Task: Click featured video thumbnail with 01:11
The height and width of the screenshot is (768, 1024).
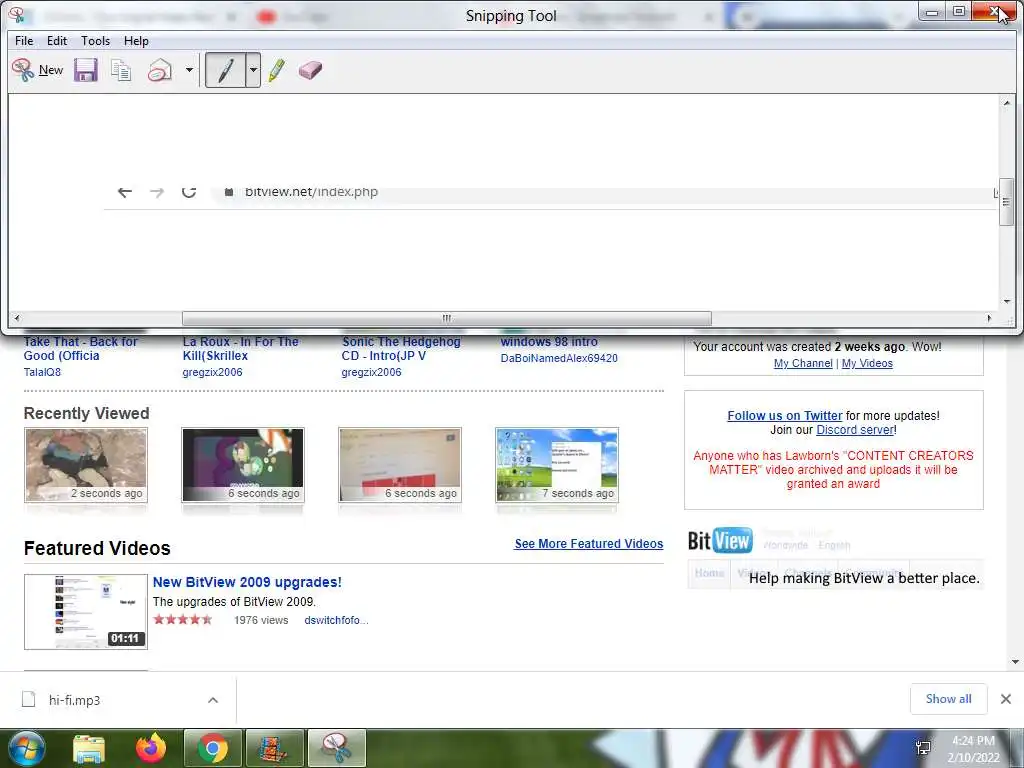Action: [86, 612]
